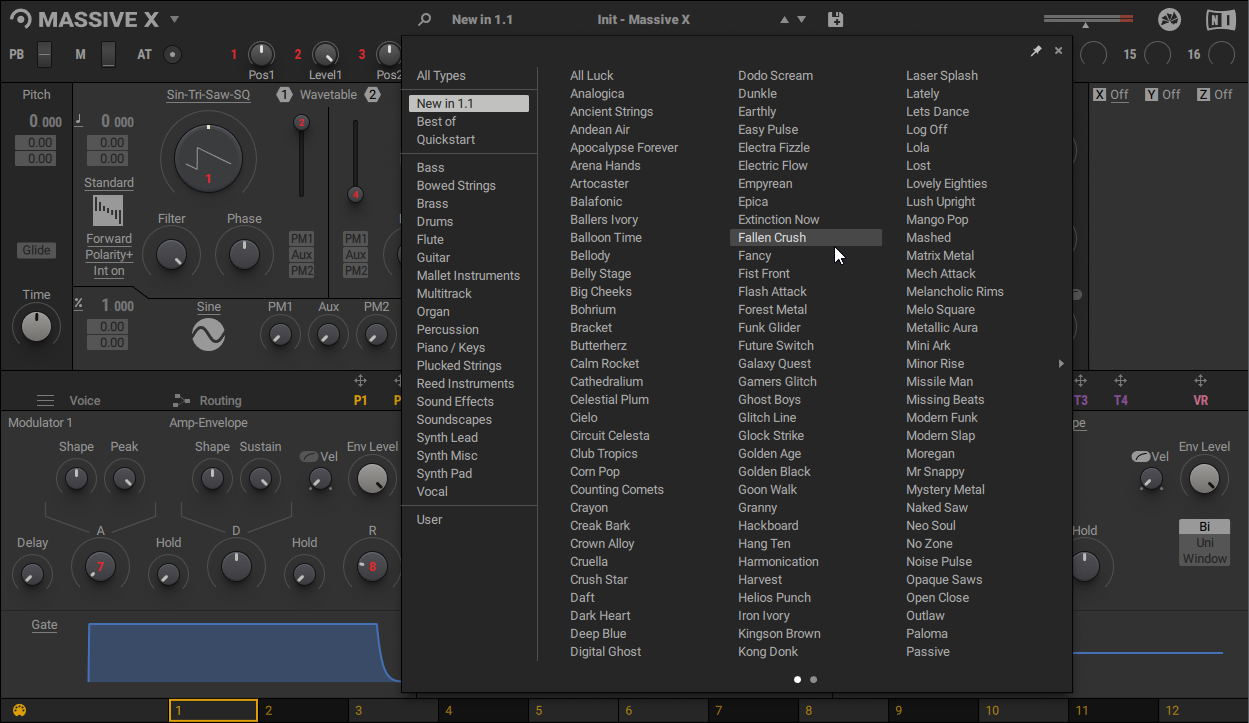
Task: Select slot 5 in the bottom bar
Action: click(x=574, y=711)
